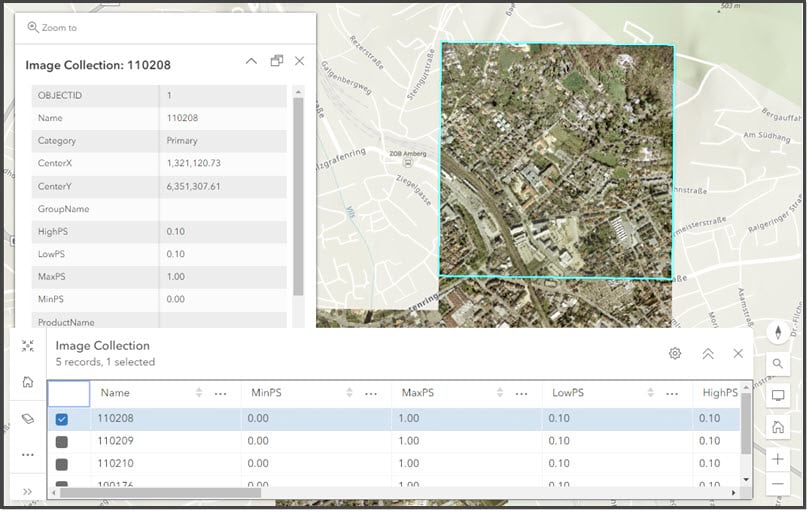Click zoom to selection icon beside table

coord(28,346)
